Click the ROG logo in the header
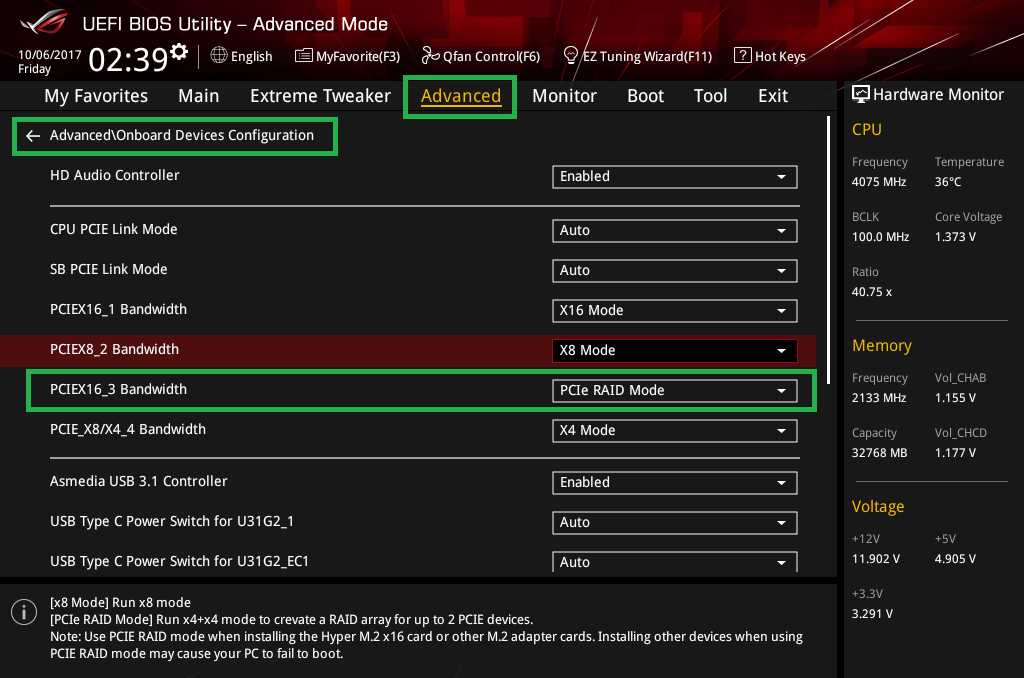Image resolution: width=1024 pixels, height=678 pixels. (43, 23)
